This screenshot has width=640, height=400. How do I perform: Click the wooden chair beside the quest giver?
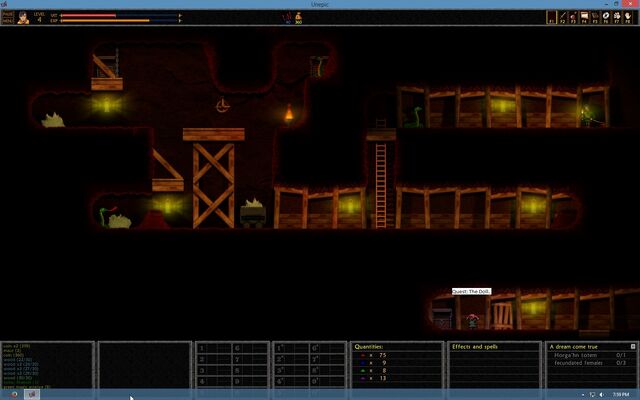click(502, 316)
